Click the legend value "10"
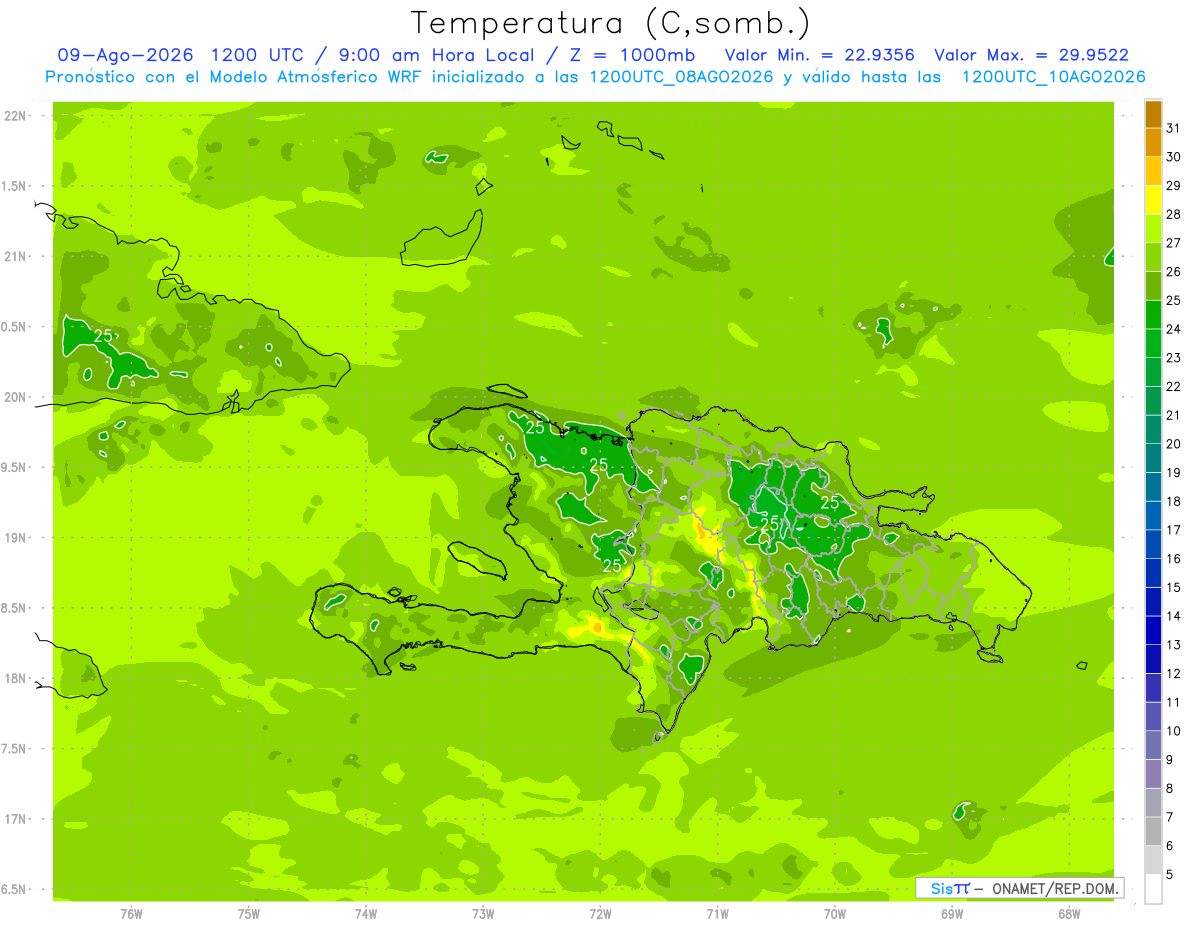Image resolution: width=1200 pixels, height=927 pixels. [1173, 731]
